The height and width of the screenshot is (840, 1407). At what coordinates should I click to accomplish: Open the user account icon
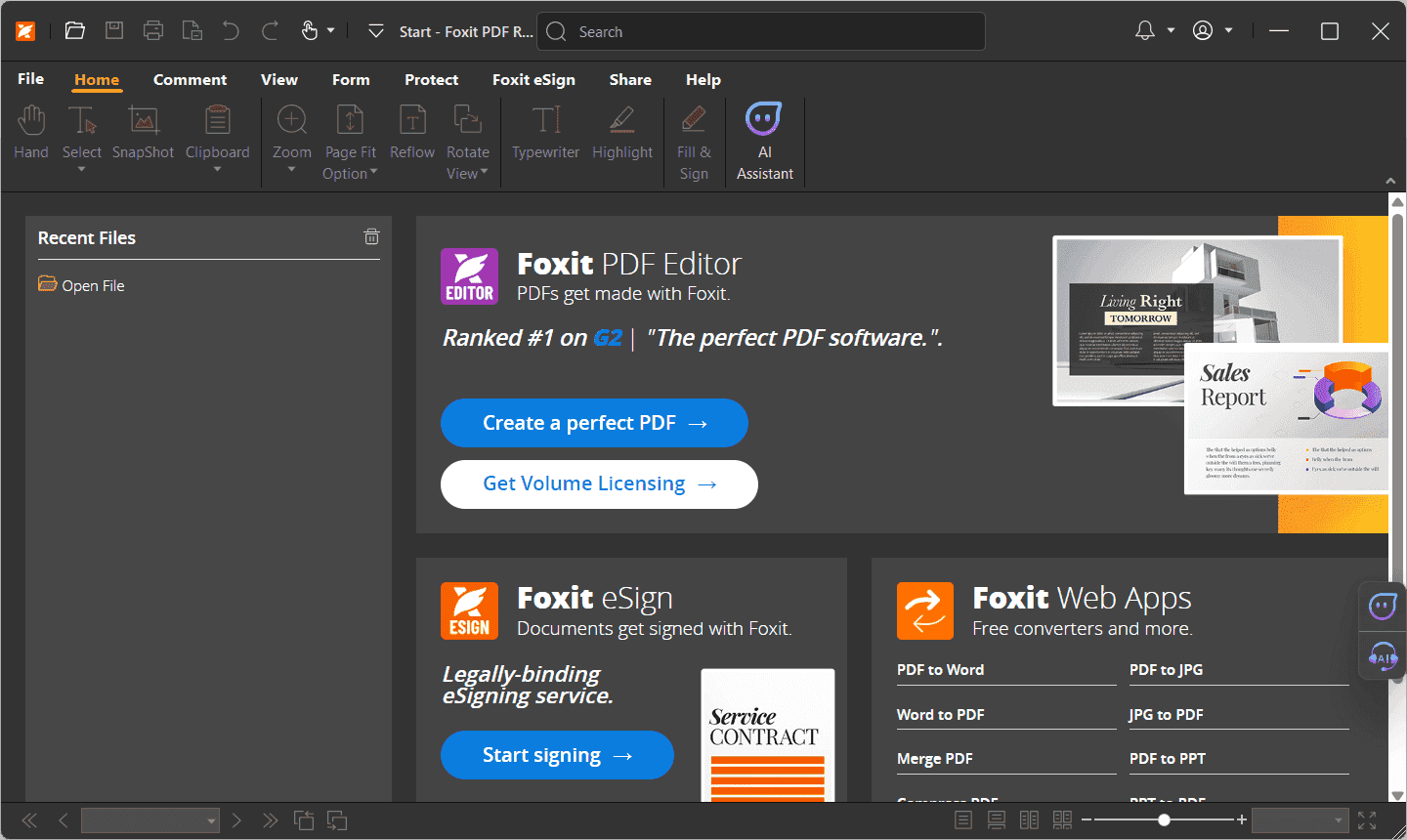pos(1203,31)
